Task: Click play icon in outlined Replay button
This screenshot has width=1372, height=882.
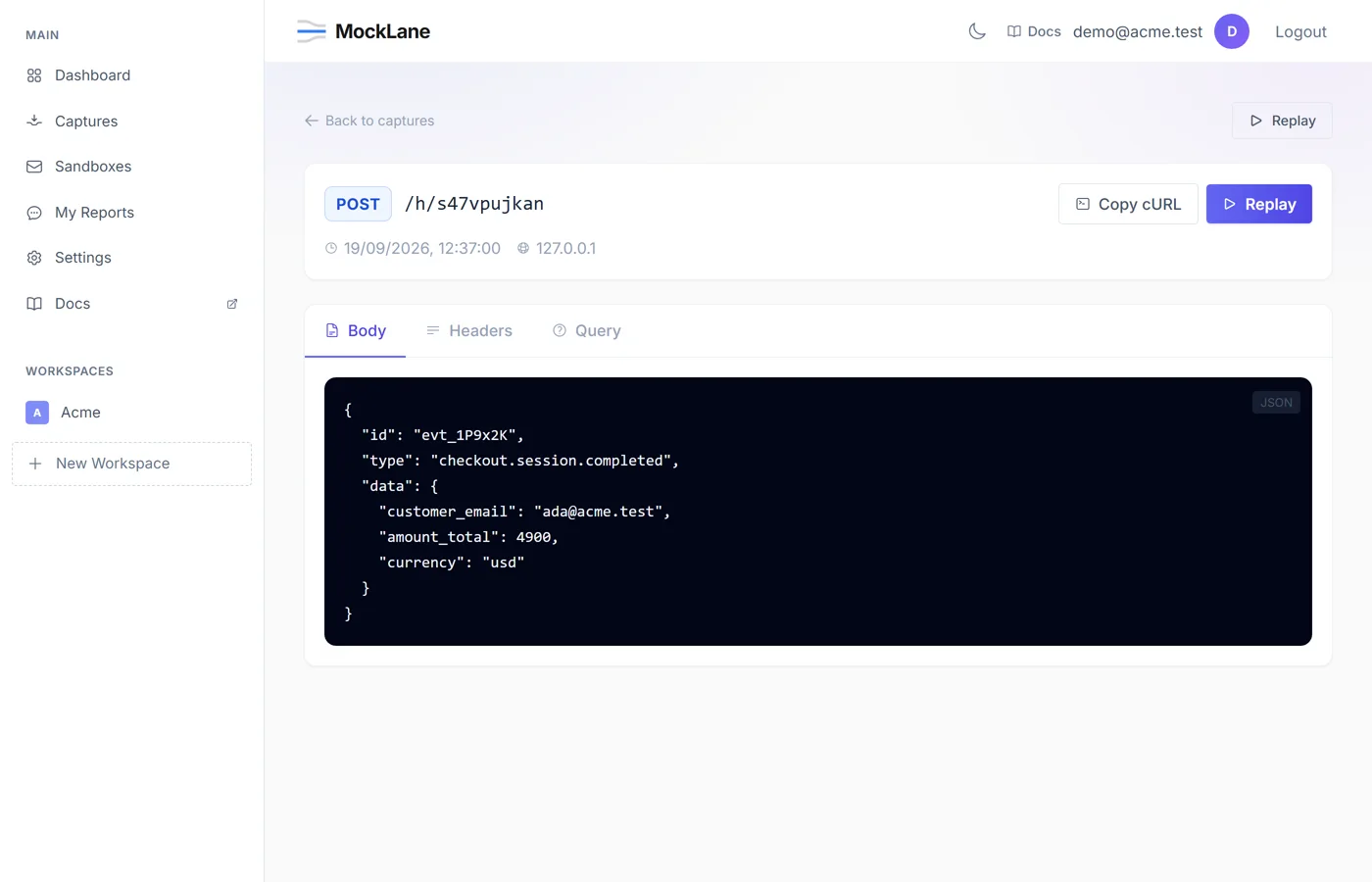Action: tap(1256, 121)
